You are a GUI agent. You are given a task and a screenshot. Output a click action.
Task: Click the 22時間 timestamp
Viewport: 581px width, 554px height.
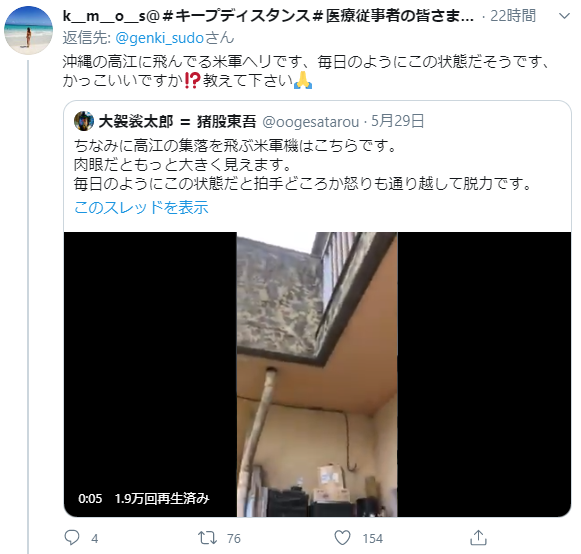click(x=513, y=16)
